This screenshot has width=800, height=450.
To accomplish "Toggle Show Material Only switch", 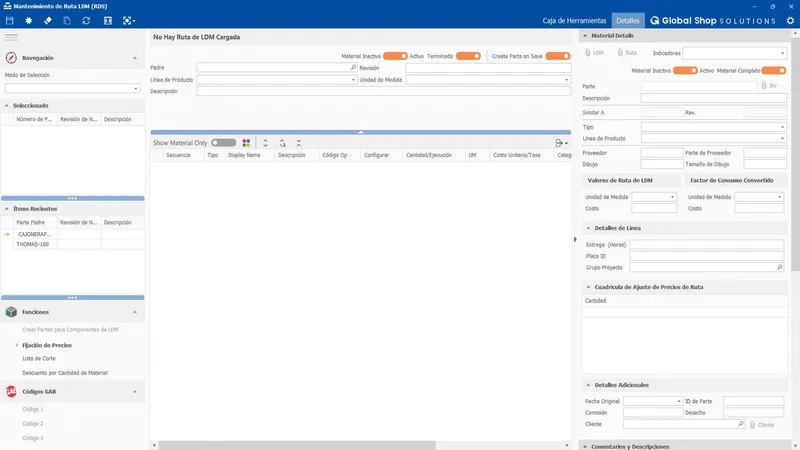I will click(223, 143).
